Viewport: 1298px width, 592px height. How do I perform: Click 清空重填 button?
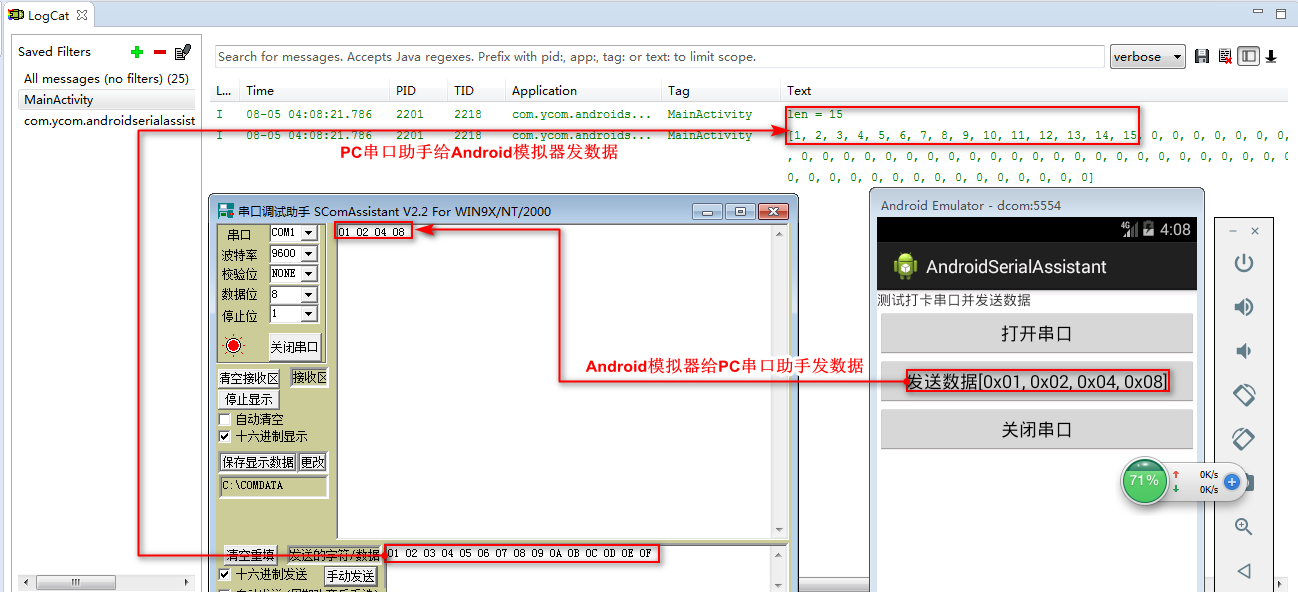[249, 555]
